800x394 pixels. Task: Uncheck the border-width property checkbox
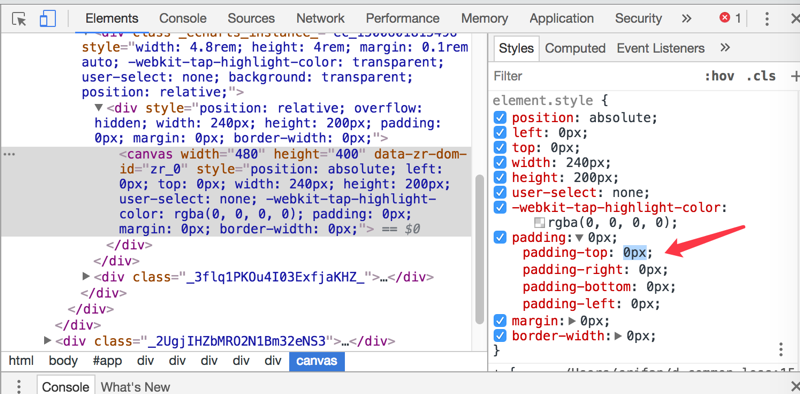500,335
